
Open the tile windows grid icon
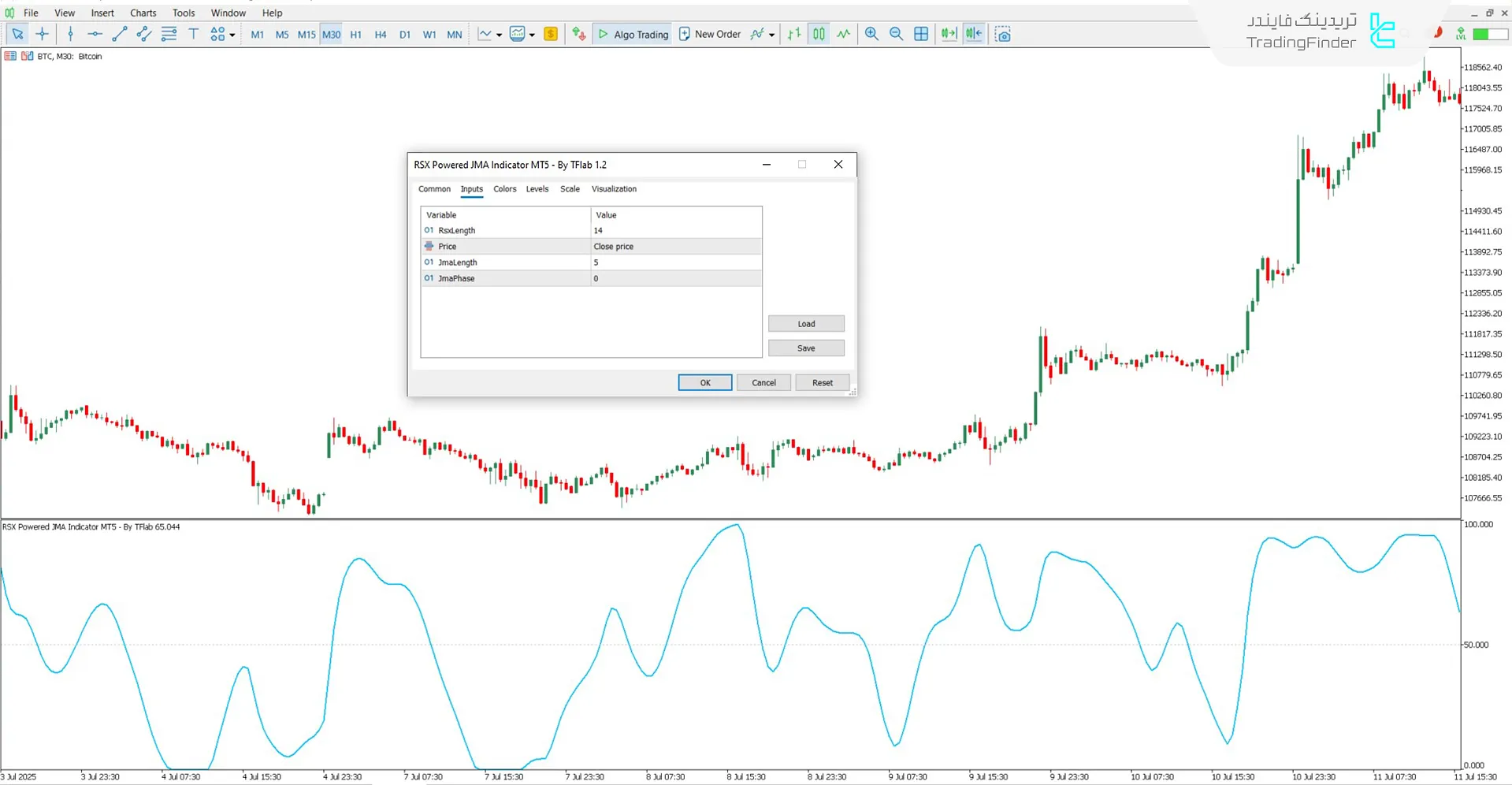tap(921, 34)
